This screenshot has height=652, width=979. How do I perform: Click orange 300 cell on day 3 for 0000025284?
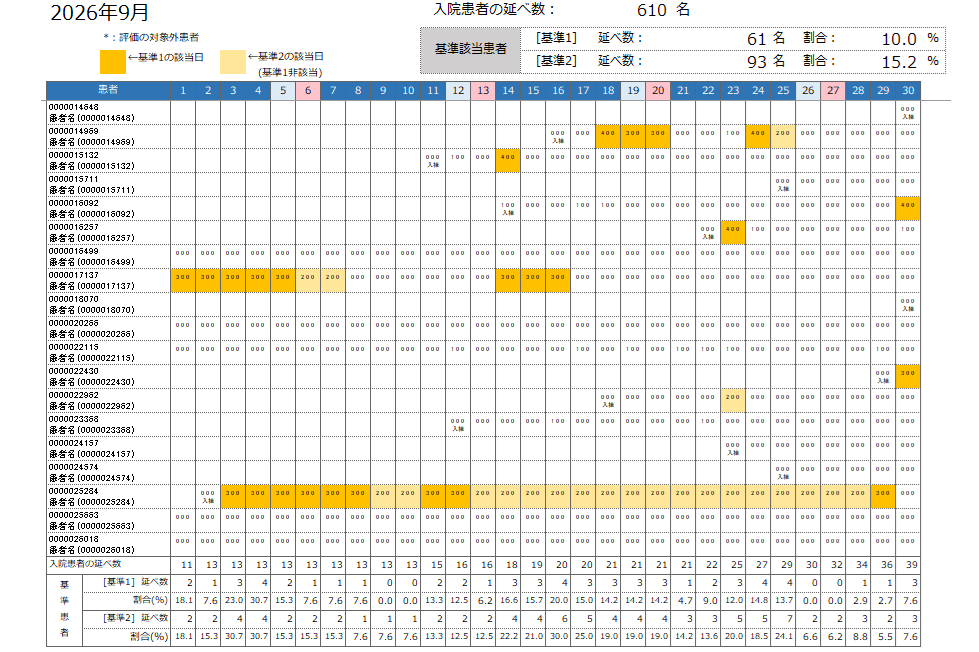click(x=233, y=496)
